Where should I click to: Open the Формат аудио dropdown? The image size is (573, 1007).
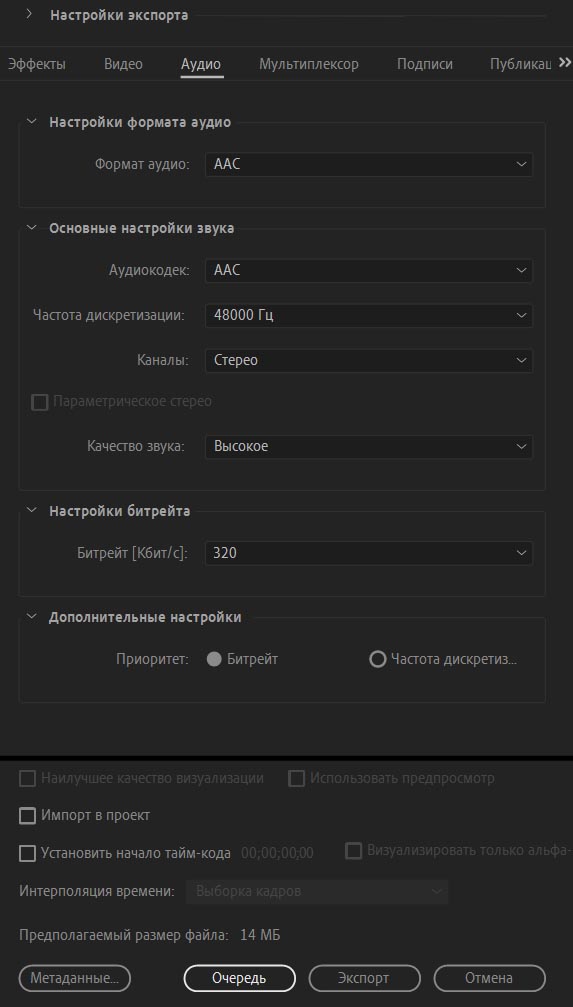click(x=369, y=164)
